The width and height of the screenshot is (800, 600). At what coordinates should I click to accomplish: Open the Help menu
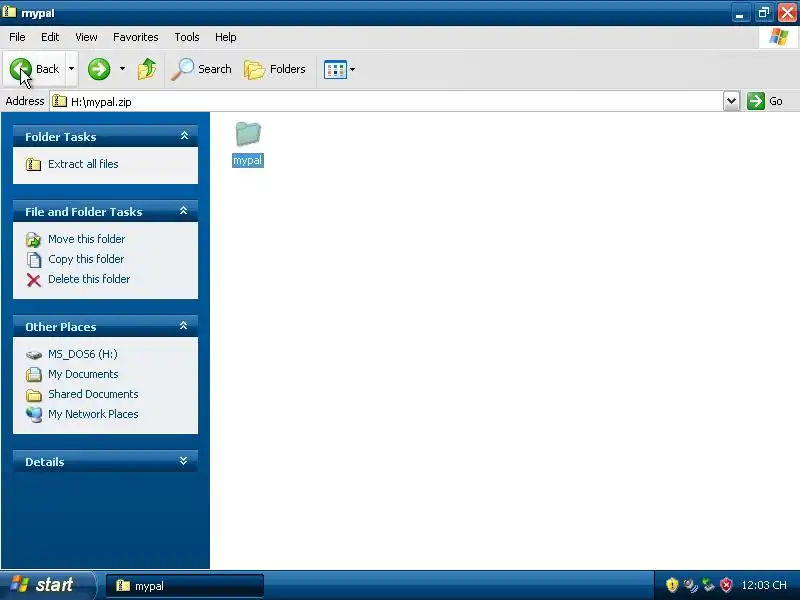[226, 37]
